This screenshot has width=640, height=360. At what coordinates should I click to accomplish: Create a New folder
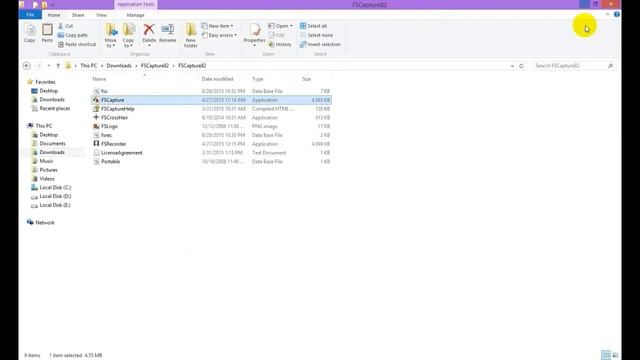[x=191, y=35]
